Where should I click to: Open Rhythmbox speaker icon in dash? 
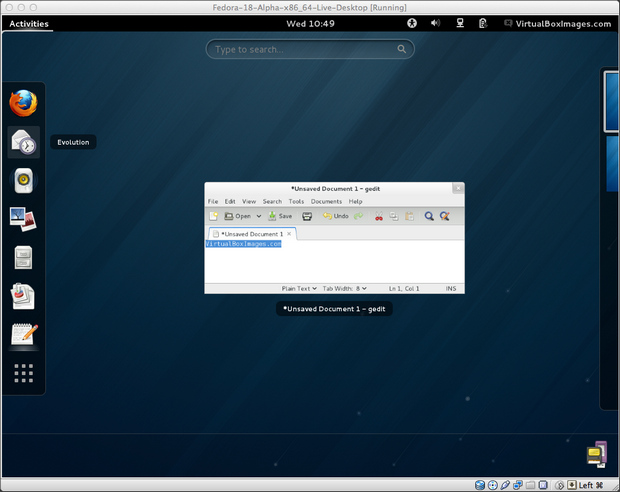[23, 180]
